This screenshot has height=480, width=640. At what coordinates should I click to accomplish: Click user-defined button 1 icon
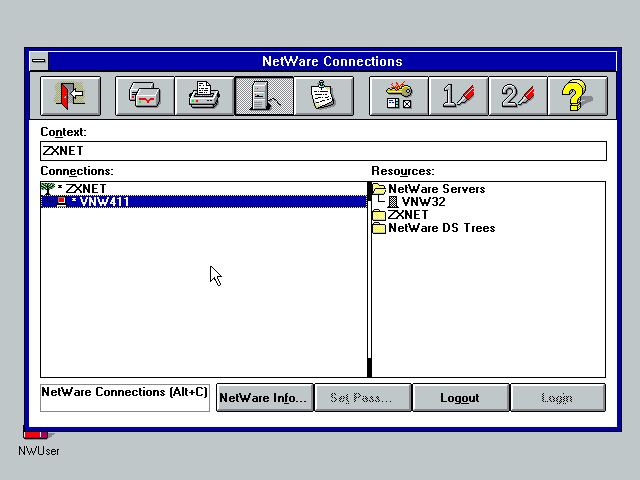click(x=458, y=96)
